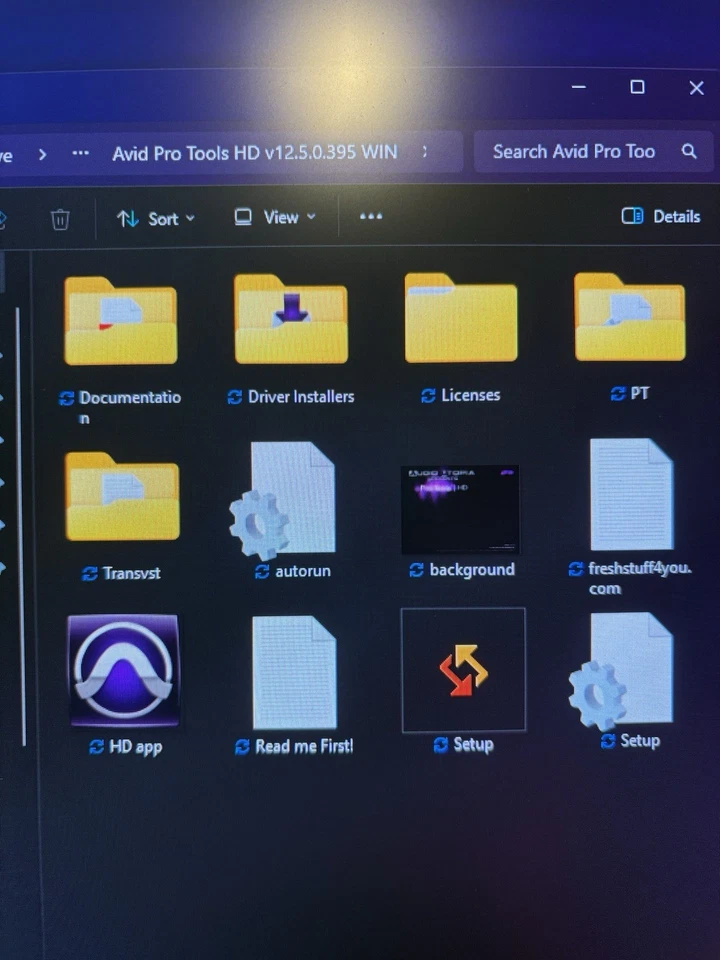Open the Licenses folder
Image resolution: width=720 pixels, height=960 pixels.
[x=460, y=317]
